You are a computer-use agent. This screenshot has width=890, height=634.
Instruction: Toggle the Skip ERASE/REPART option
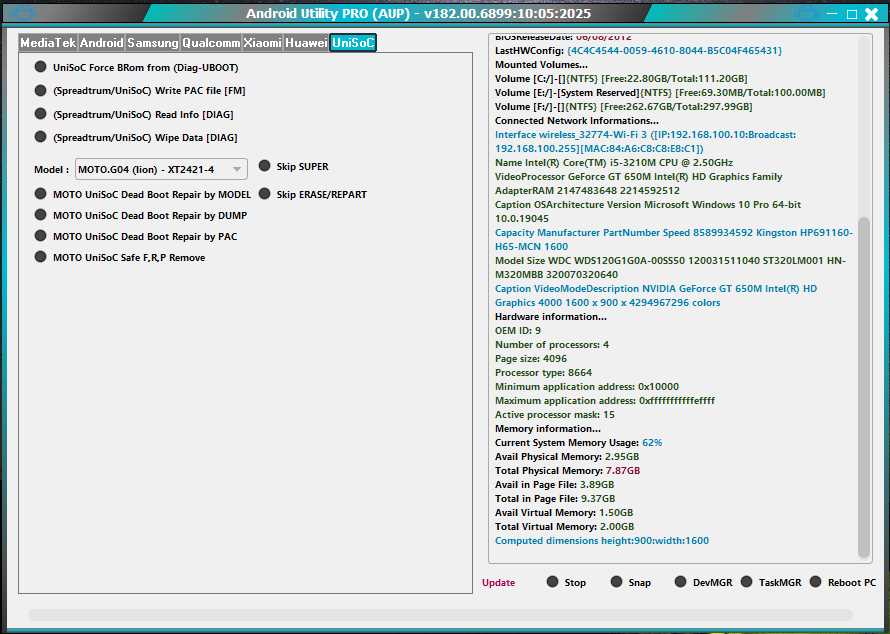[313, 194]
